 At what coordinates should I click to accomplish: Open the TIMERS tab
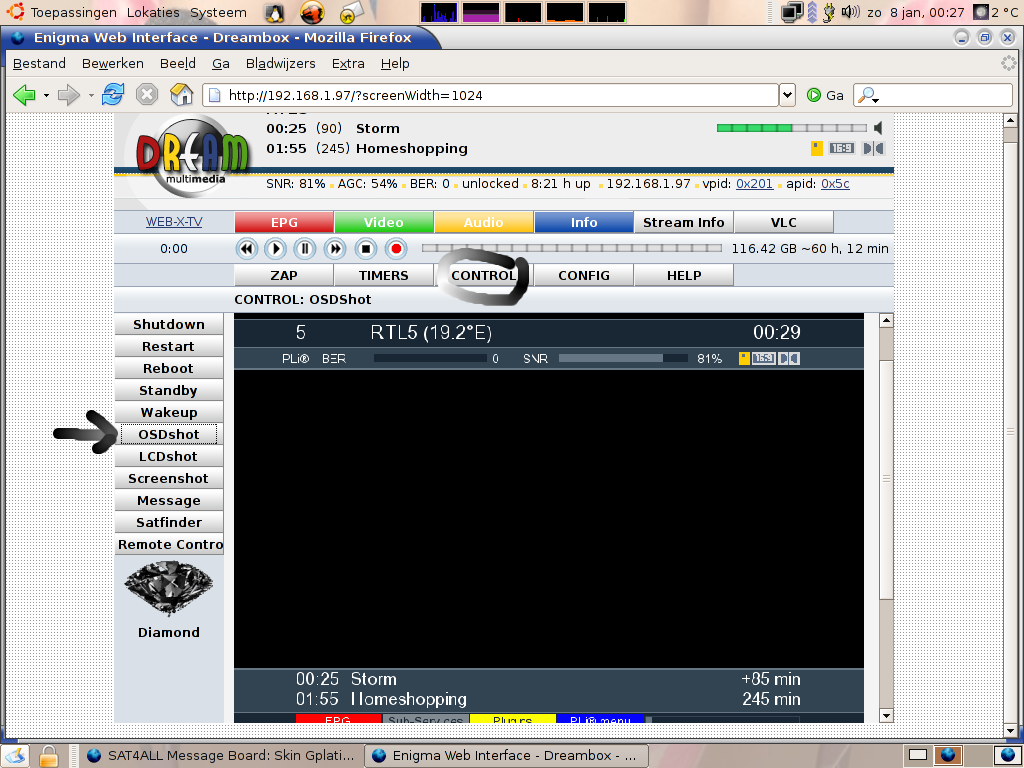pyautogui.click(x=384, y=276)
